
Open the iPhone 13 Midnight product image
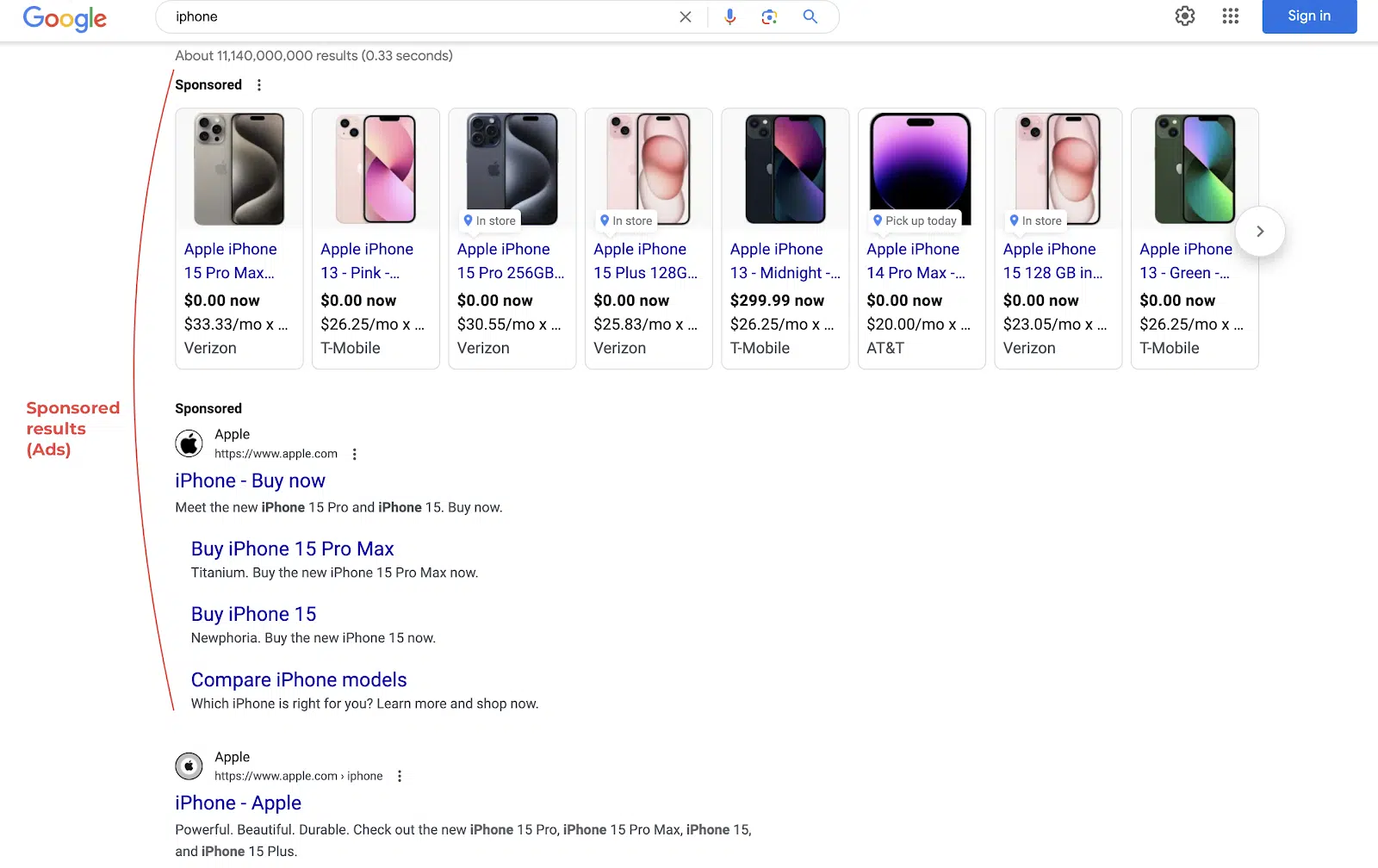785,169
